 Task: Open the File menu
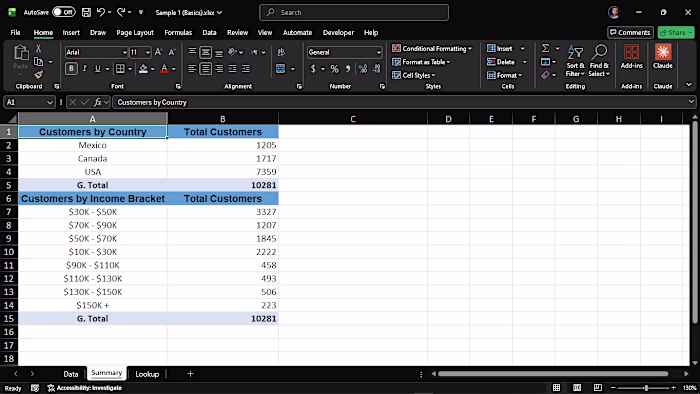[15, 33]
